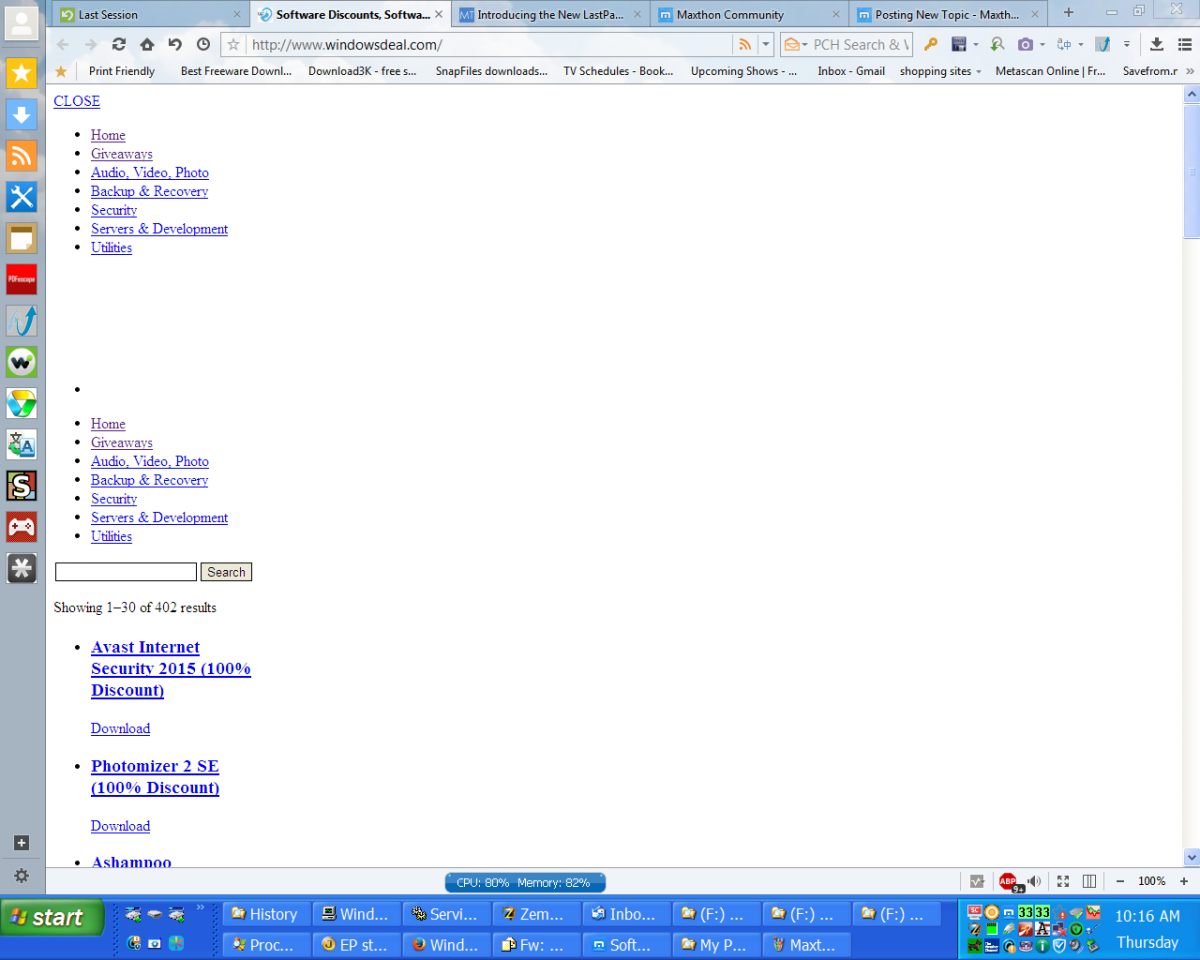This screenshot has height=960, width=1200.
Task: Click the CLOSE link on the page
Action: [x=77, y=101]
